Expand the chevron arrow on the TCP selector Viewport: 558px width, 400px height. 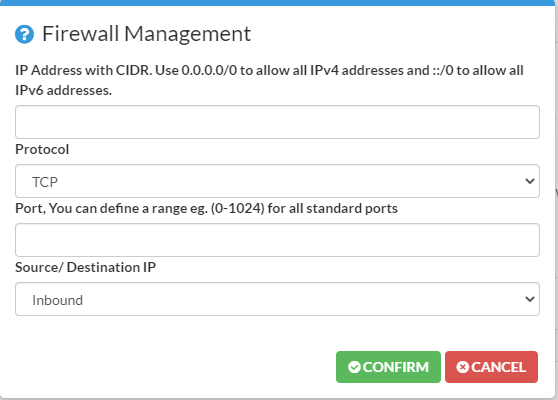pyautogui.click(x=530, y=181)
